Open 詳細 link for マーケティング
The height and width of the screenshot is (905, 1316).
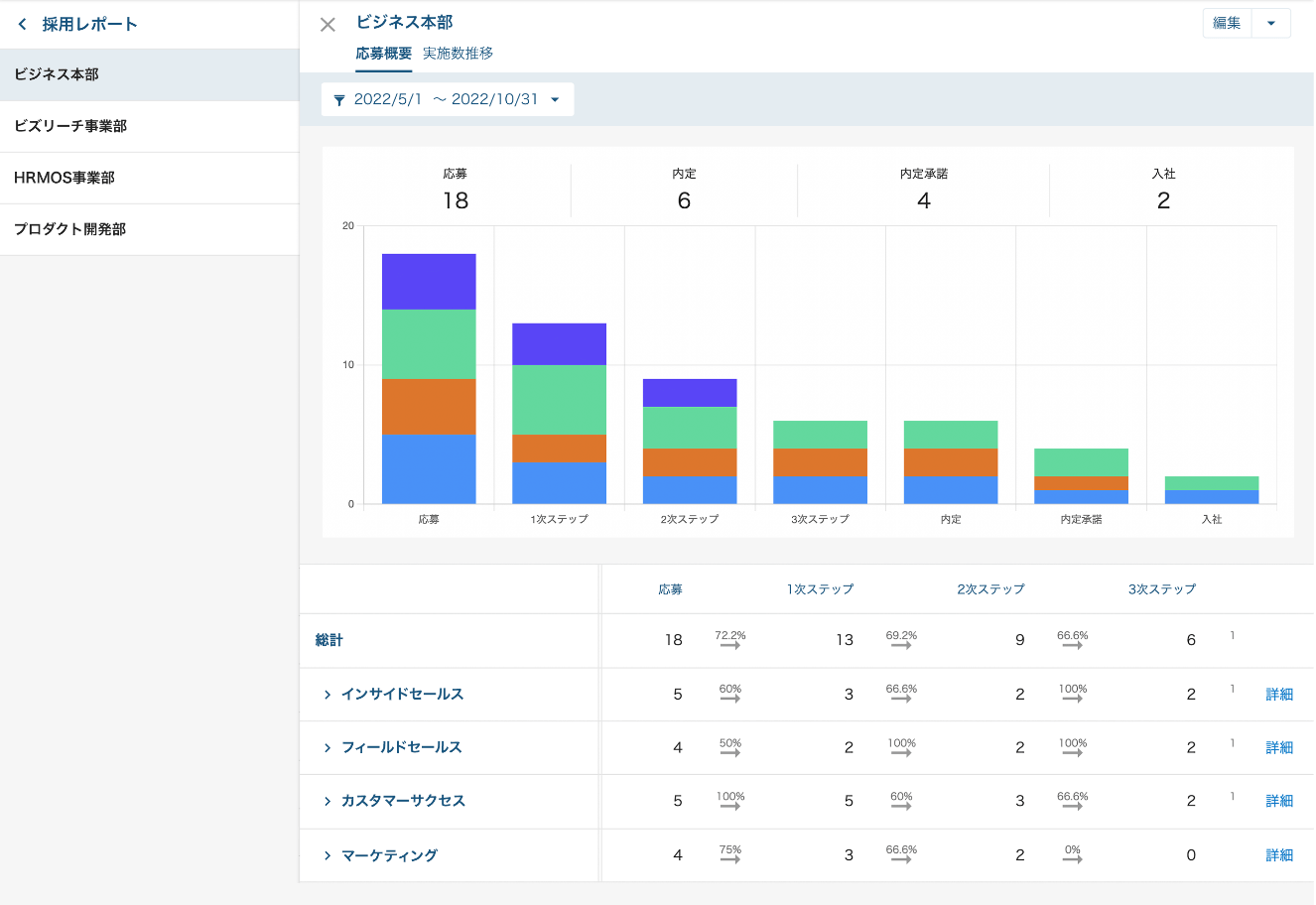pos(1279,855)
